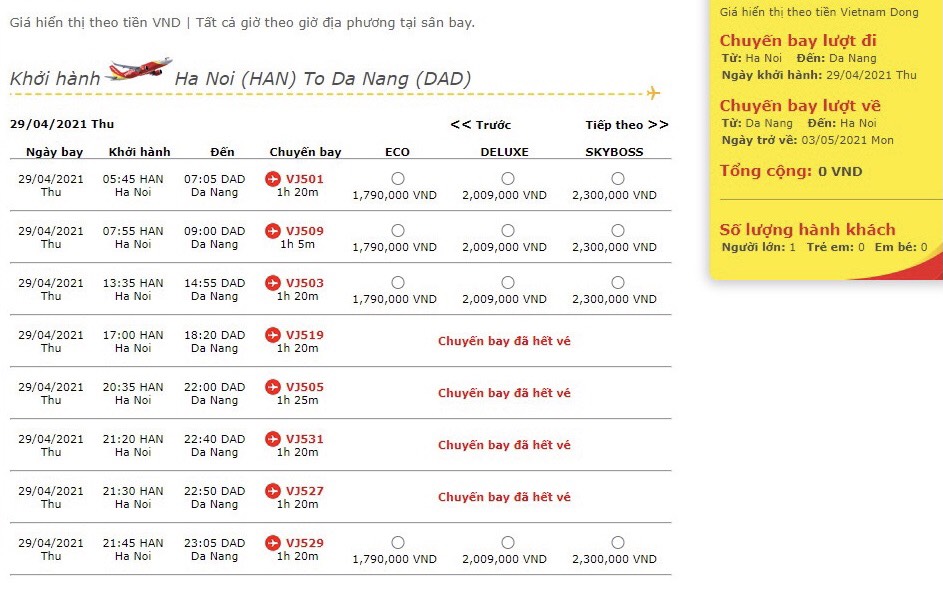Screen dimensions: 943x594
Task: Click the Chuyến bay column header
Action: [x=305, y=152]
